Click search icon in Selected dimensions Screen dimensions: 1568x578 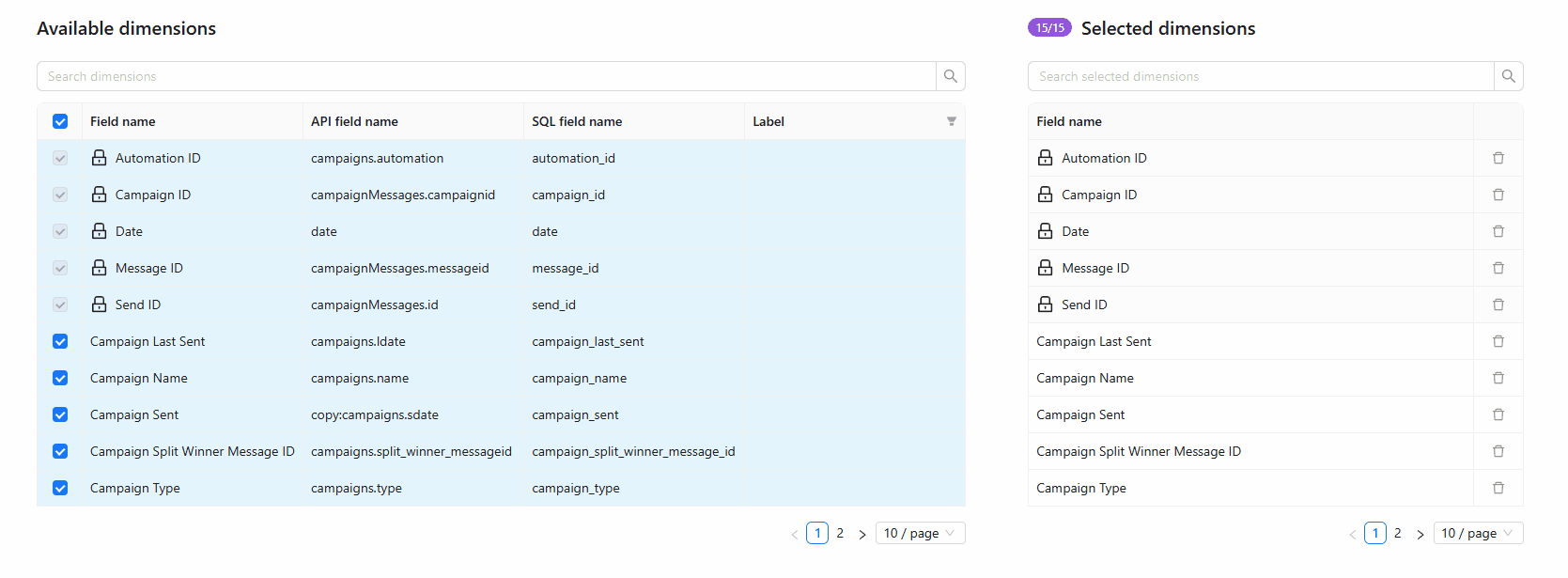1508,76
